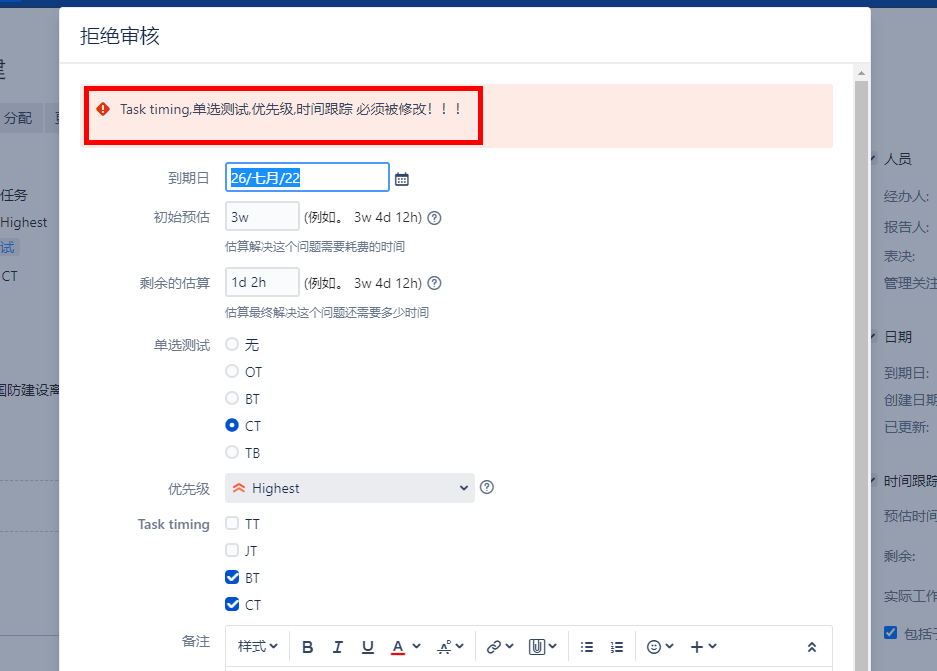The width and height of the screenshot is (937, 671).
Task: Select the OT radio option
Action: (232, 371)
